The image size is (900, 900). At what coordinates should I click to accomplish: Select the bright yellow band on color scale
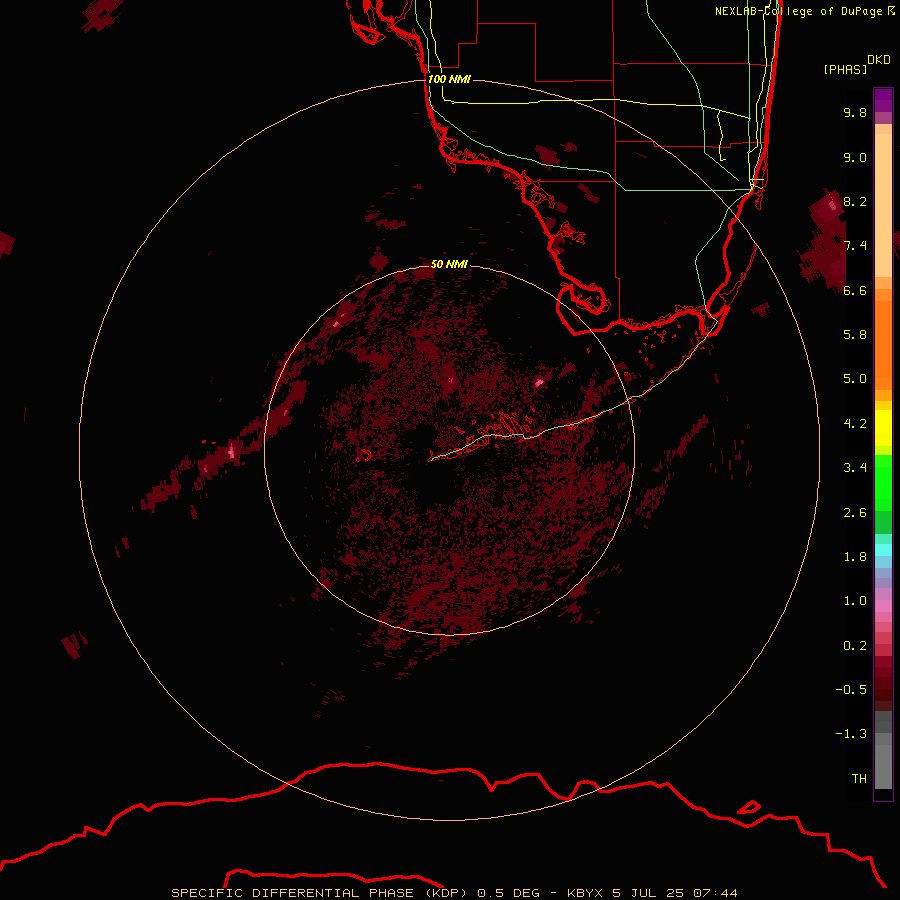pyautogui.click(x=883, y=428)
